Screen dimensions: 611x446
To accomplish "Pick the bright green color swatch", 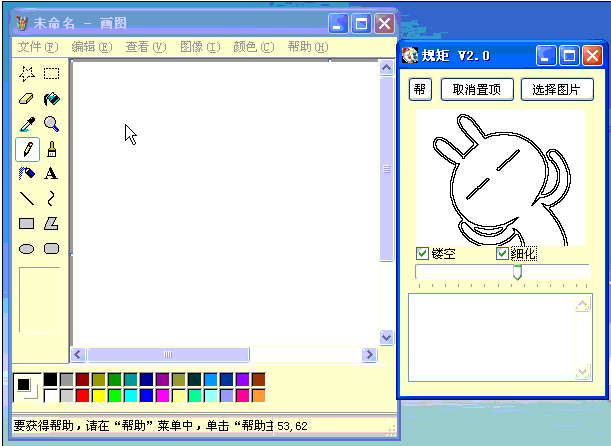I will (x=115, y=396).
